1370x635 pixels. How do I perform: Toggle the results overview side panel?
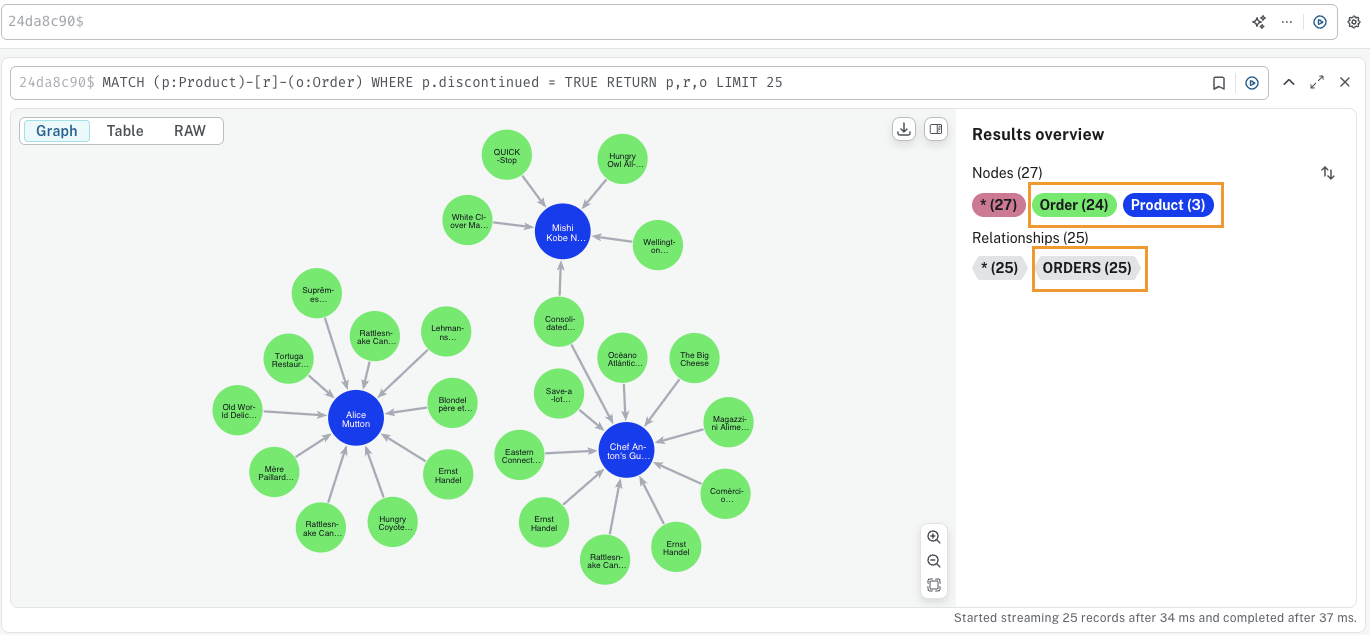click(x=935, y=129)
